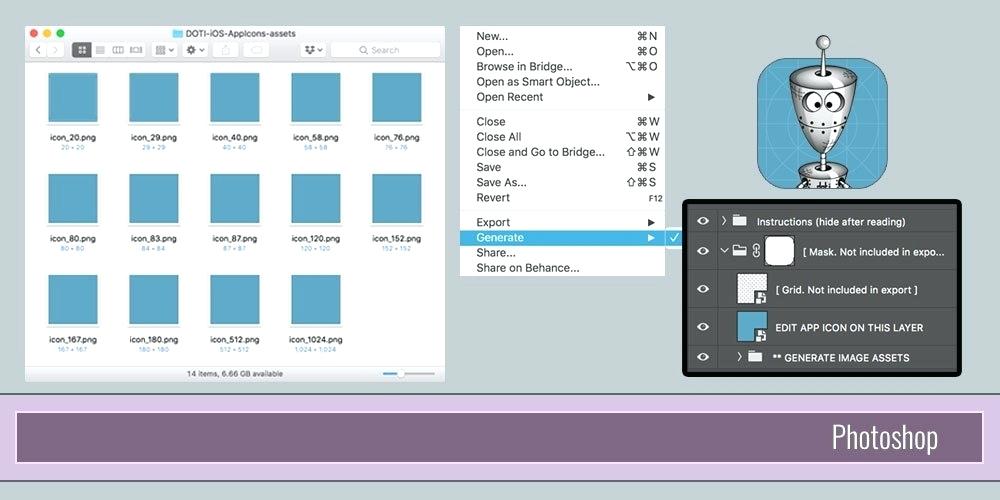Viewport: 1000px width, 500px height.
Task: Choose Open as Smart Object... menu item
Action: (562, 82)
